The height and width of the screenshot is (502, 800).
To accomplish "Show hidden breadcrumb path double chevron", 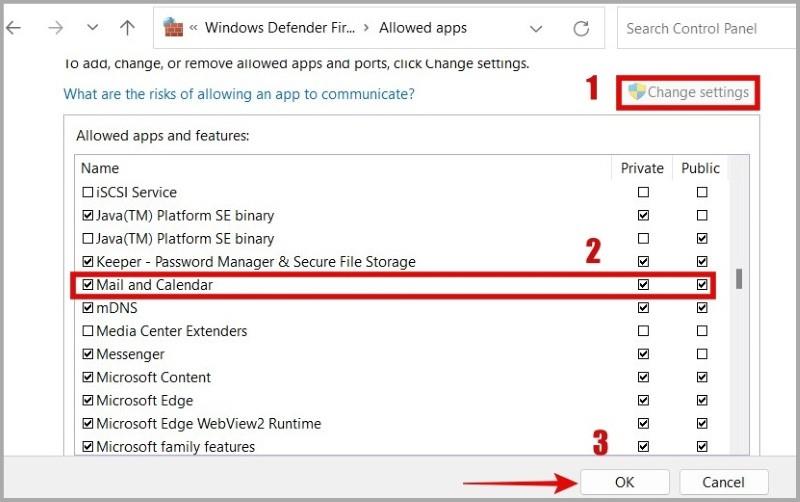I will (x=193, y=28).
